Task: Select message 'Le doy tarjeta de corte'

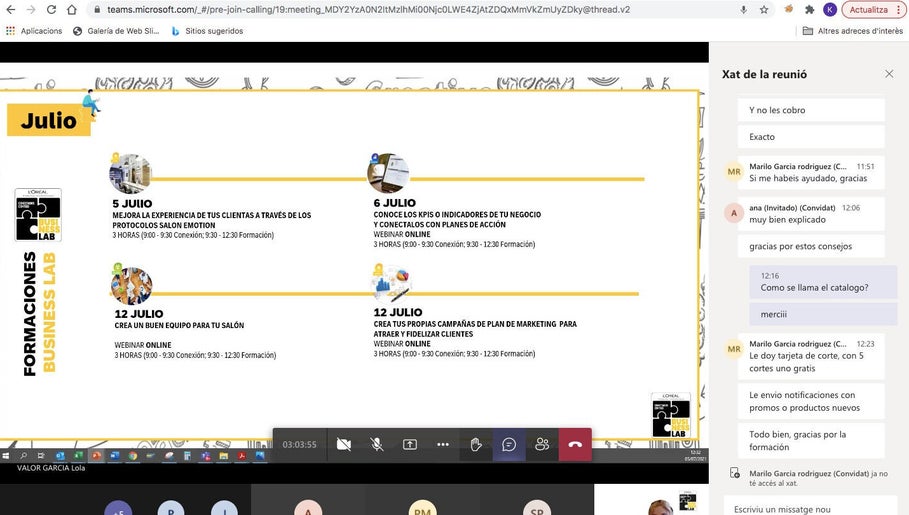Action: pyautogui.click(x=811, y=356)
